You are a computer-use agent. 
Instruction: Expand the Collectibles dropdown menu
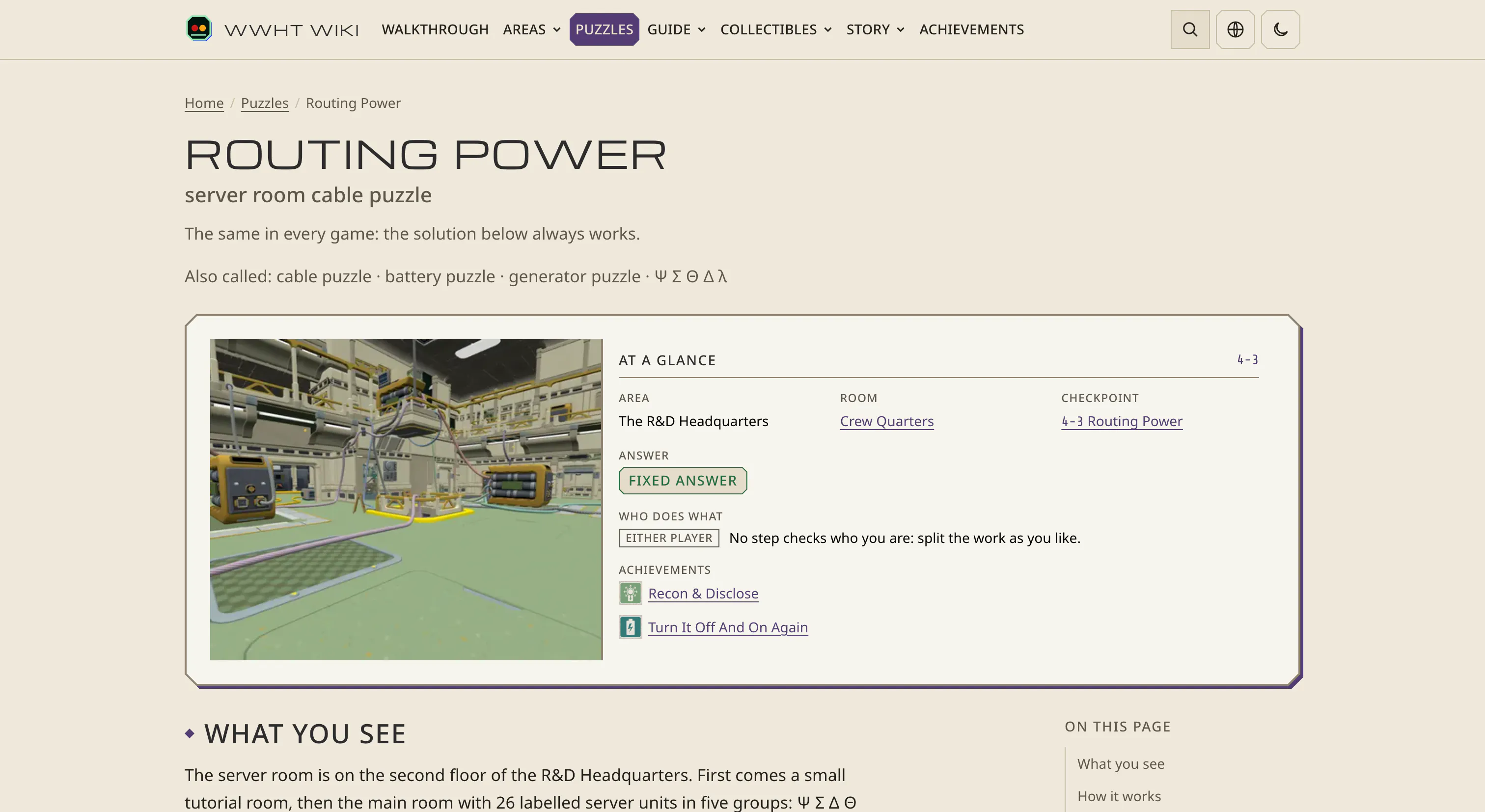tap(776, 29)
